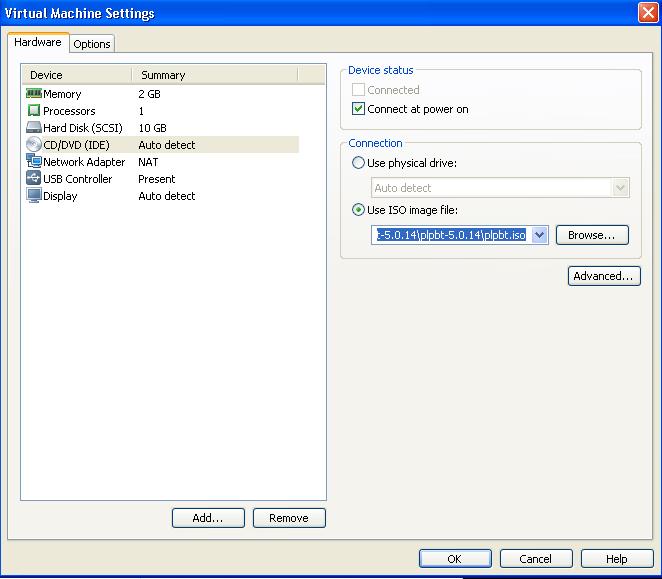Image resolution: width=662 pixels, height=579 pixels.
Task: Select the Network Adapter row label
Action: [84, 162]
